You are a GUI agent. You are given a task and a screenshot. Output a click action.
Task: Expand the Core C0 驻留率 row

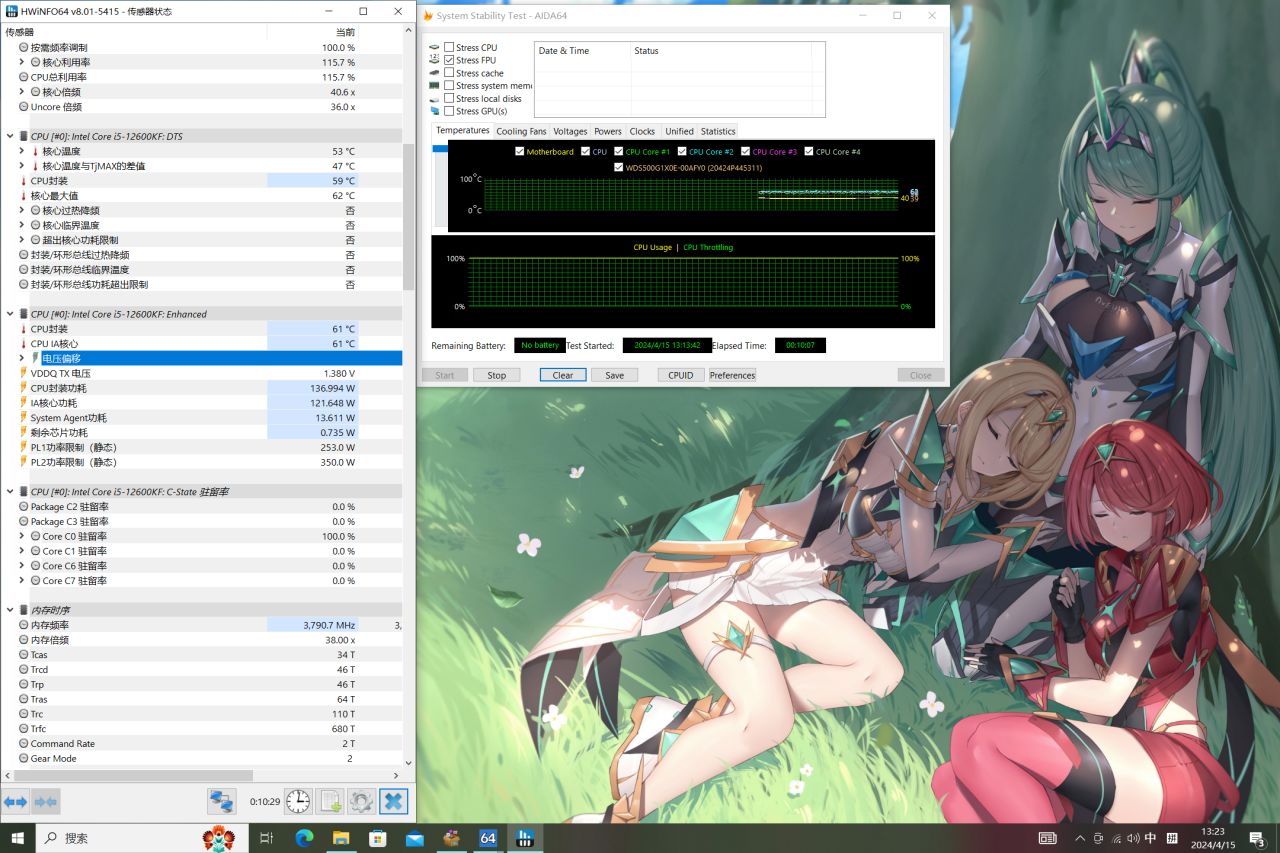point(22,536)
